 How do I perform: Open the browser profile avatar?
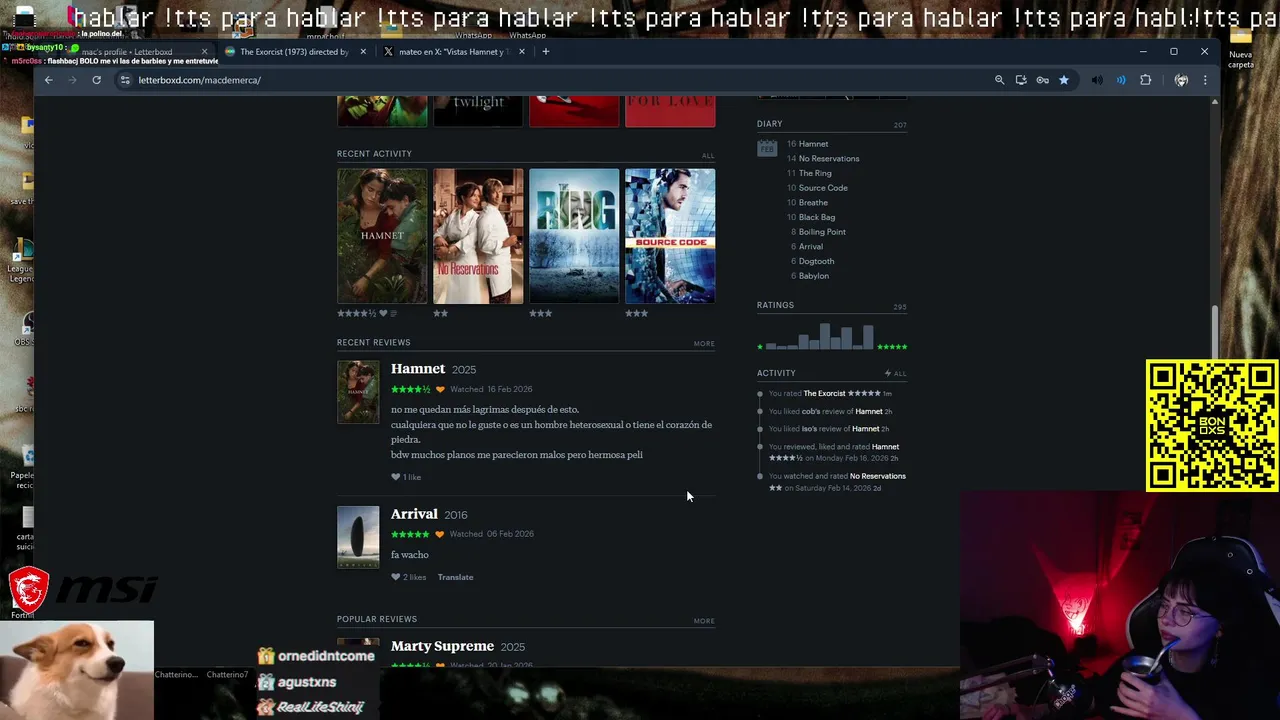(1181, 80)
